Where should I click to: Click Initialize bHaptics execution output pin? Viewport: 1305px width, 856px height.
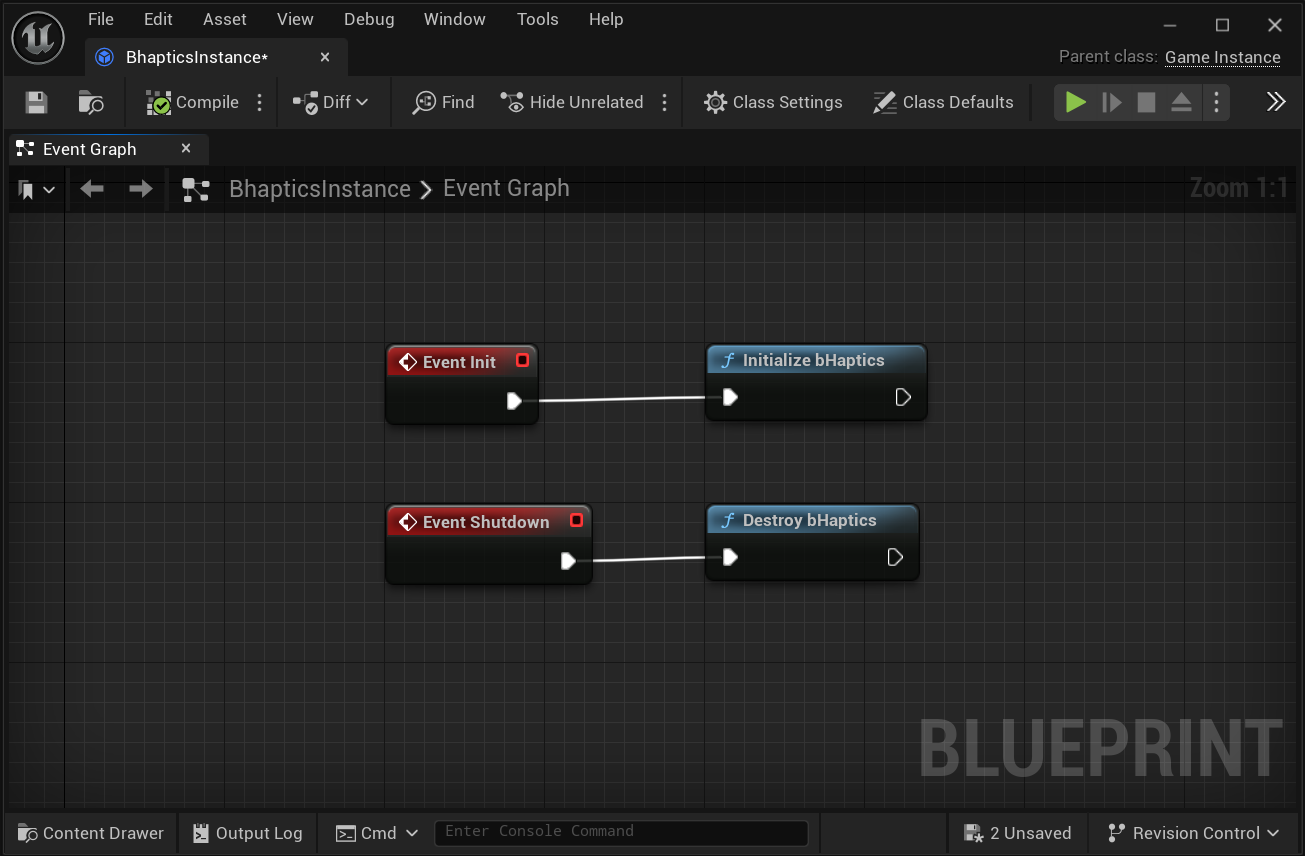903,397
